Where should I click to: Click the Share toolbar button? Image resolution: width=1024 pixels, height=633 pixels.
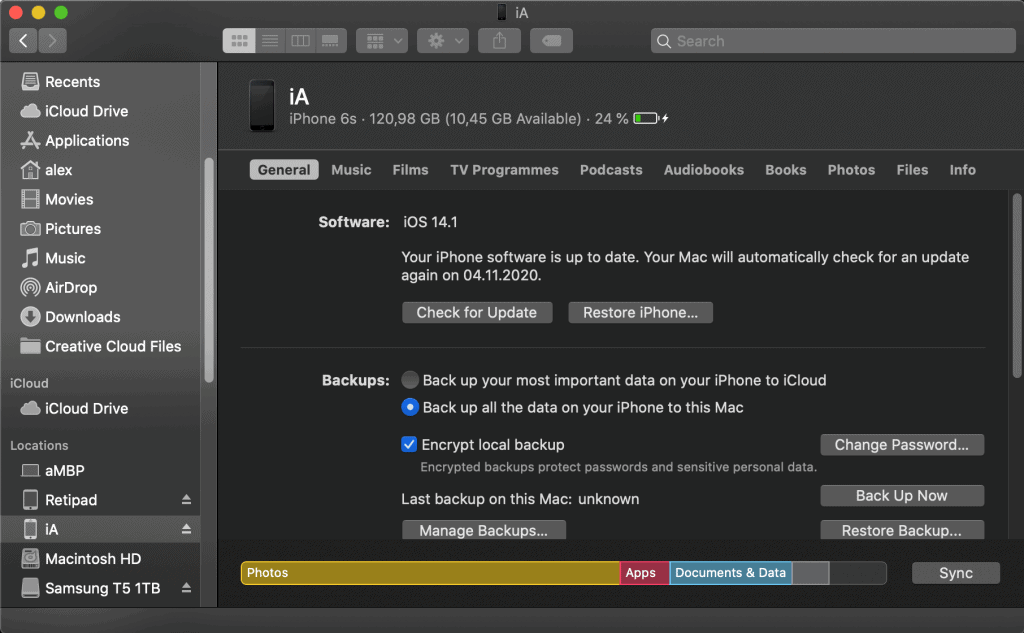500,41
